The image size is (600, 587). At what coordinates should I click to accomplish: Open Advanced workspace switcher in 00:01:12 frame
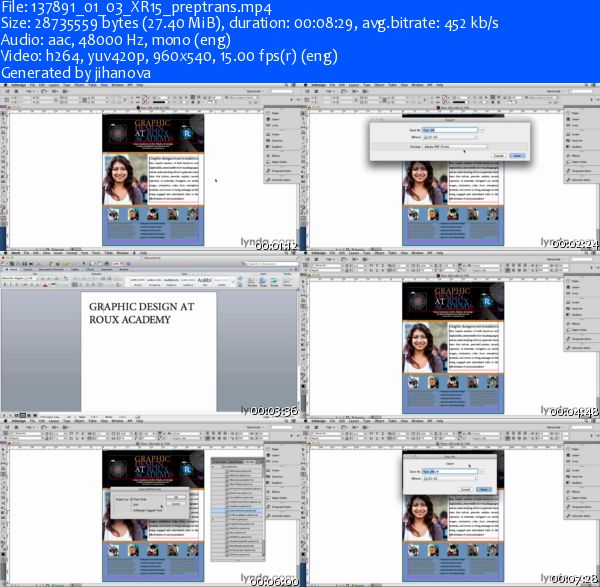tap(256, 91)
